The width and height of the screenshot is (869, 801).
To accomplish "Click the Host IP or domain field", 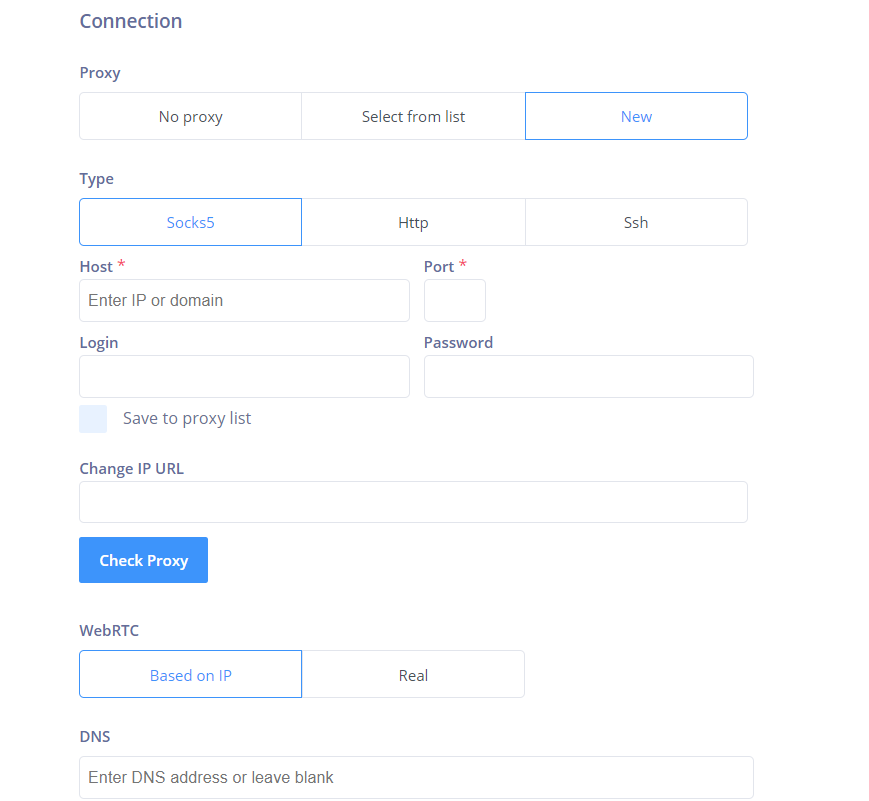I will click(x=244, y=300).
